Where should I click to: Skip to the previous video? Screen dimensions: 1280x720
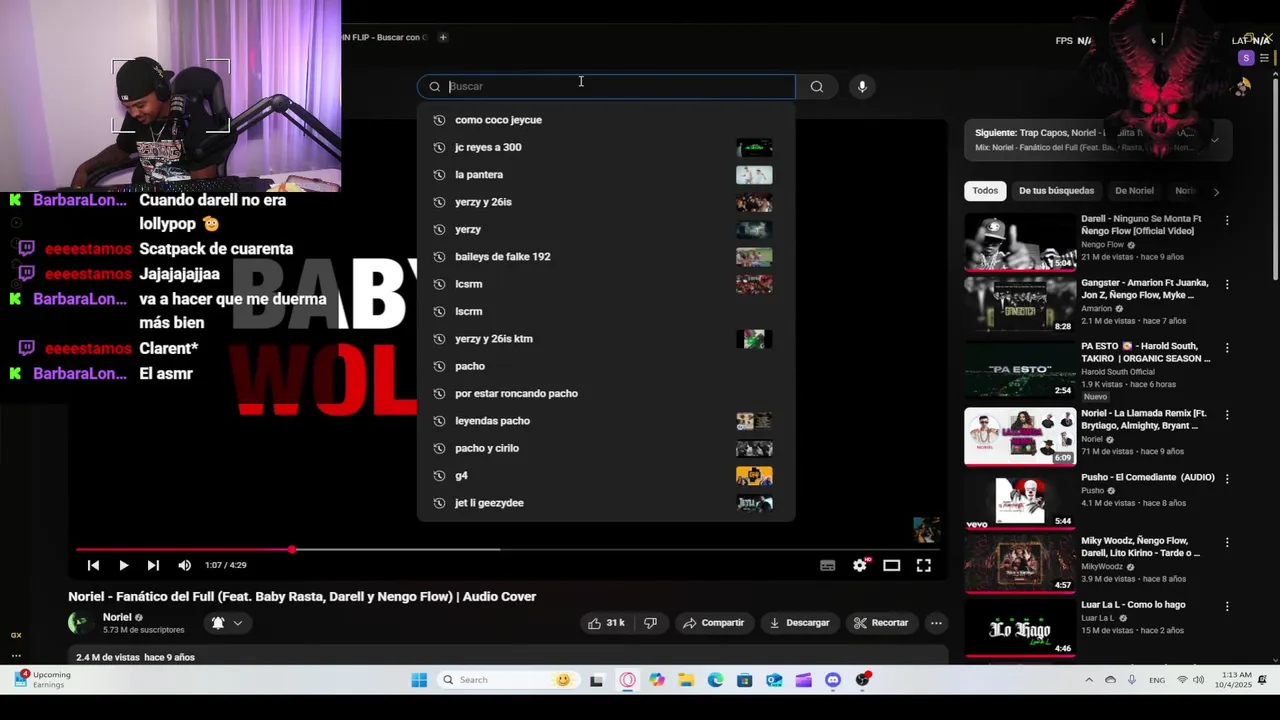point(93,565)
